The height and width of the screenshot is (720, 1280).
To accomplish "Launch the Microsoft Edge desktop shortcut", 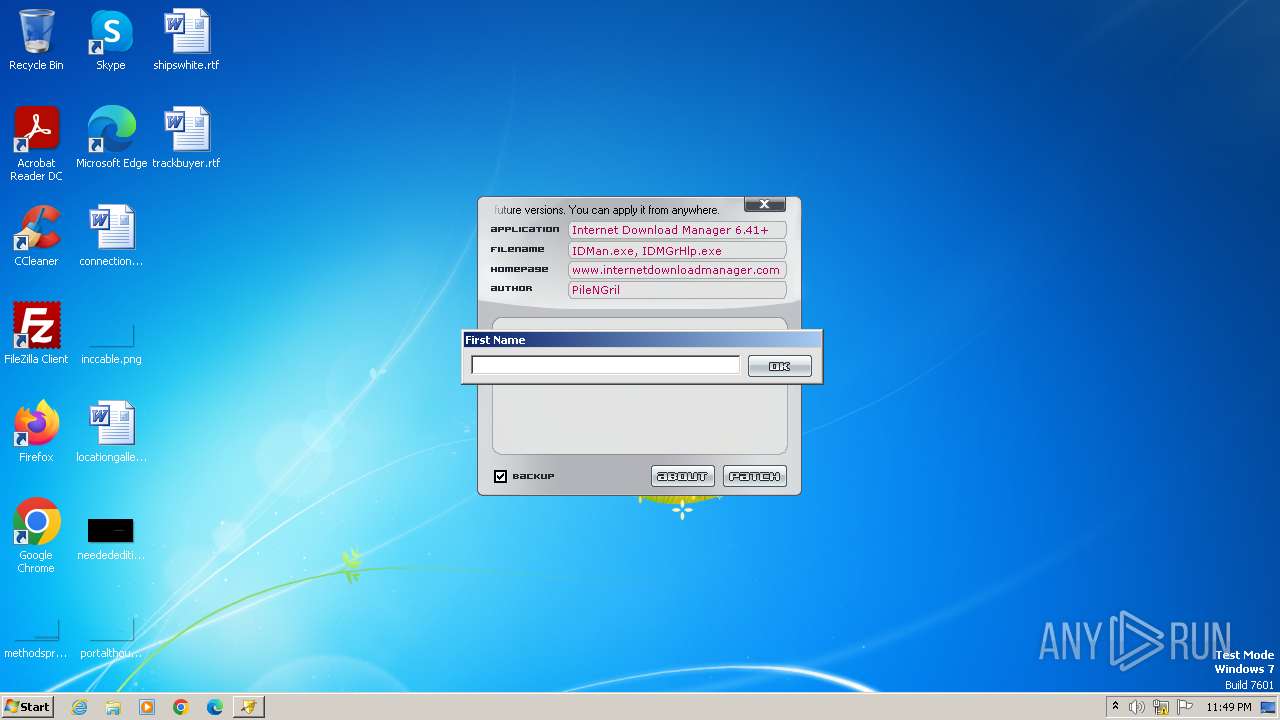I will click(x=111, y=138).
